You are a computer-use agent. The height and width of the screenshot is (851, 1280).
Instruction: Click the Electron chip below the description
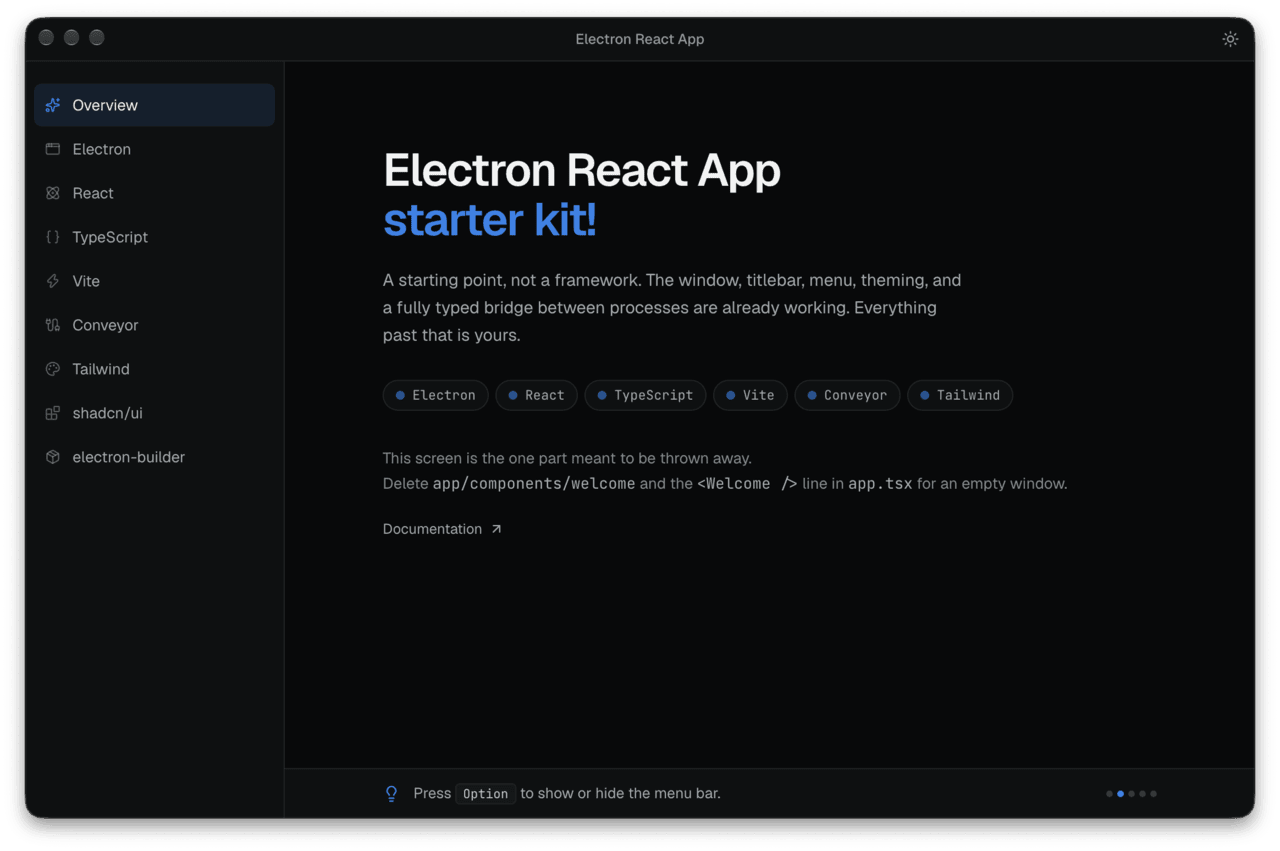point(436,395)
